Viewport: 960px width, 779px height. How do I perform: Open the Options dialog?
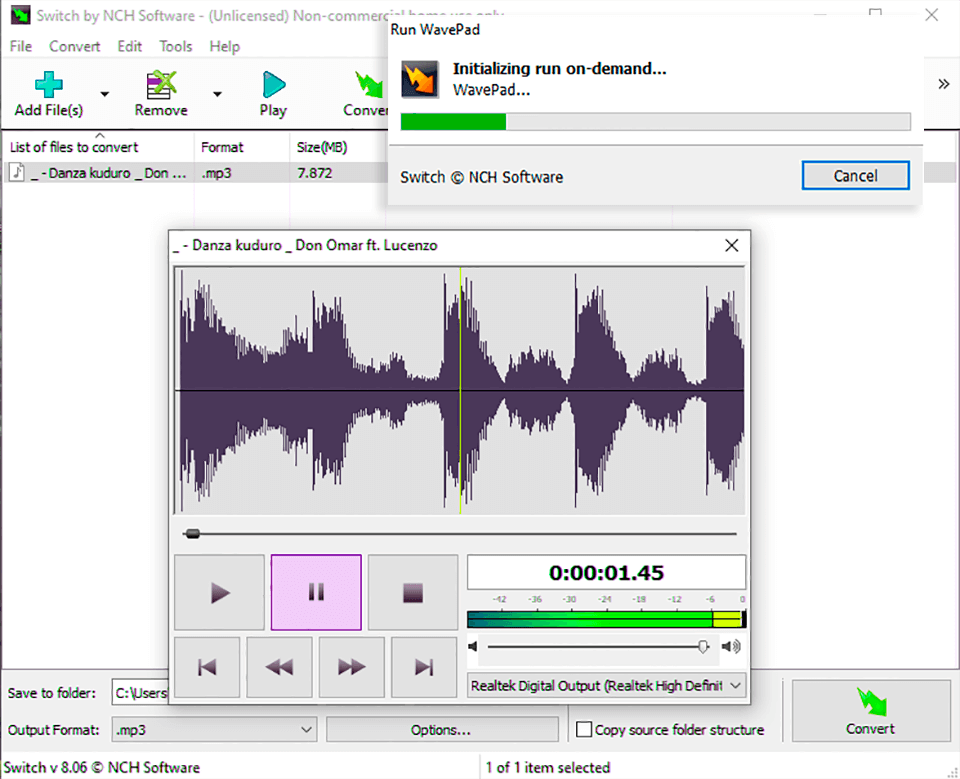tap(442, 730)
